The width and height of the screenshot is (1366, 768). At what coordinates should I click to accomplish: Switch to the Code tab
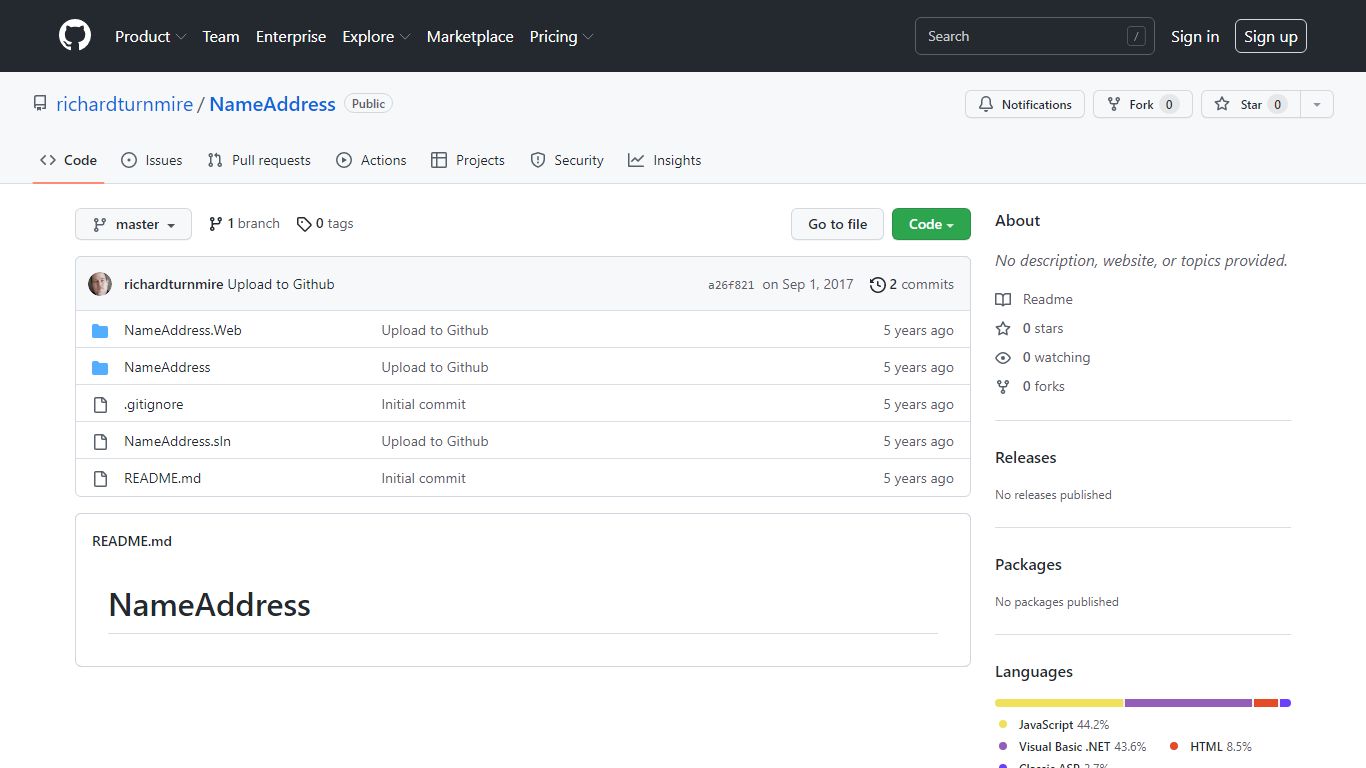click(x=68, y=160)
